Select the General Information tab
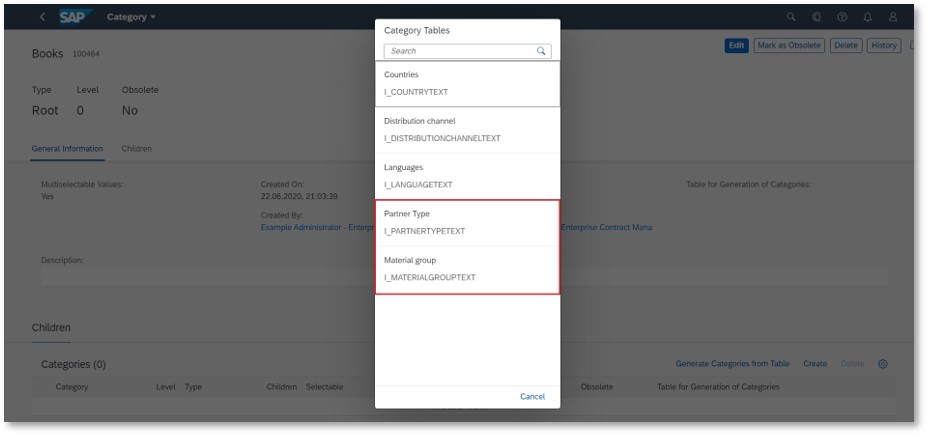927x435 pixels. (x=67, y=149)
